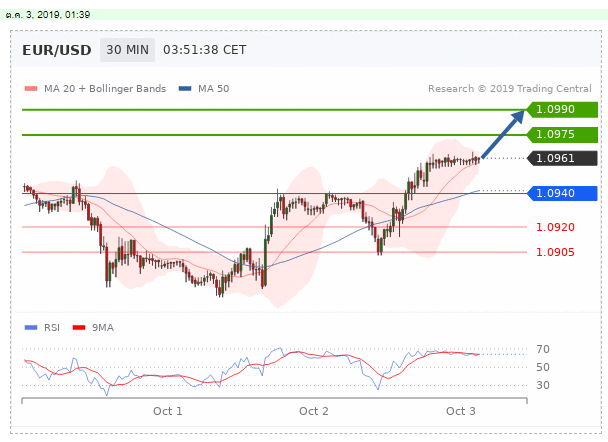Select the 1.0990 resistance price label
This screenshot has width=608, height=442.
pos(562,110)
